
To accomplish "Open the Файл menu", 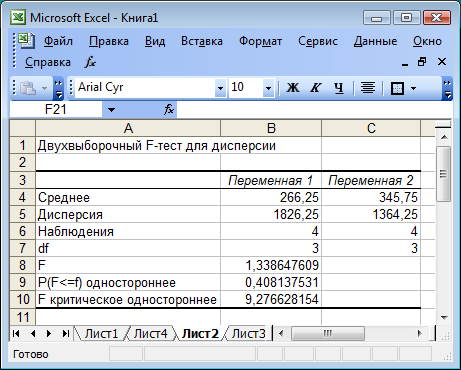I will (58, 41).
